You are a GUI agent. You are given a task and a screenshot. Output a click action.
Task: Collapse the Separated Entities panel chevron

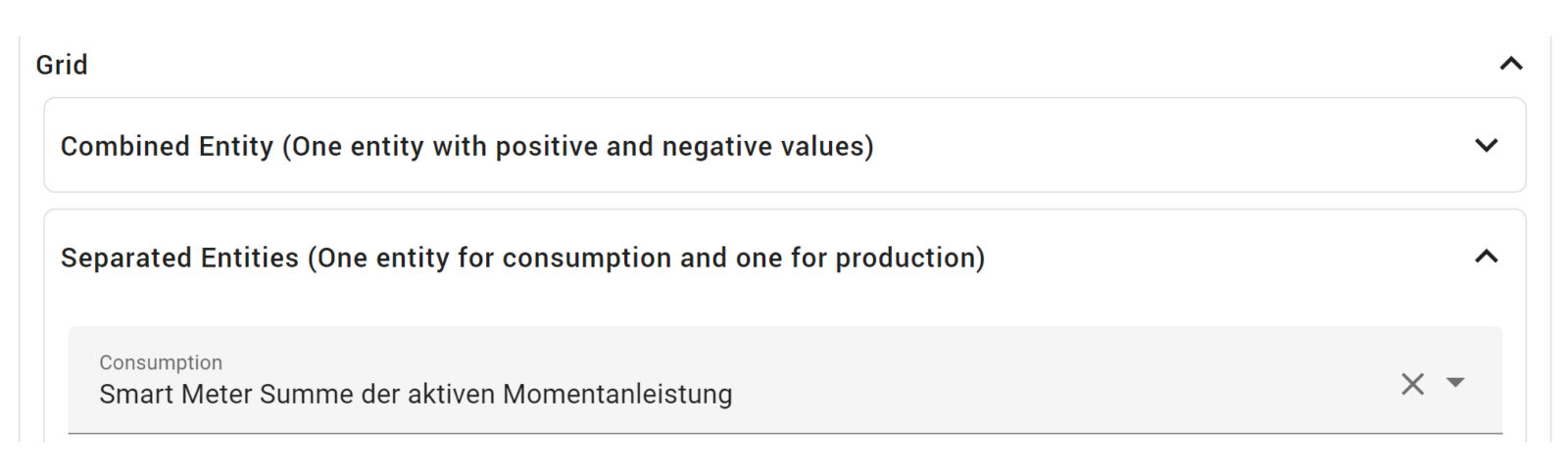[x=1486, y=257]
